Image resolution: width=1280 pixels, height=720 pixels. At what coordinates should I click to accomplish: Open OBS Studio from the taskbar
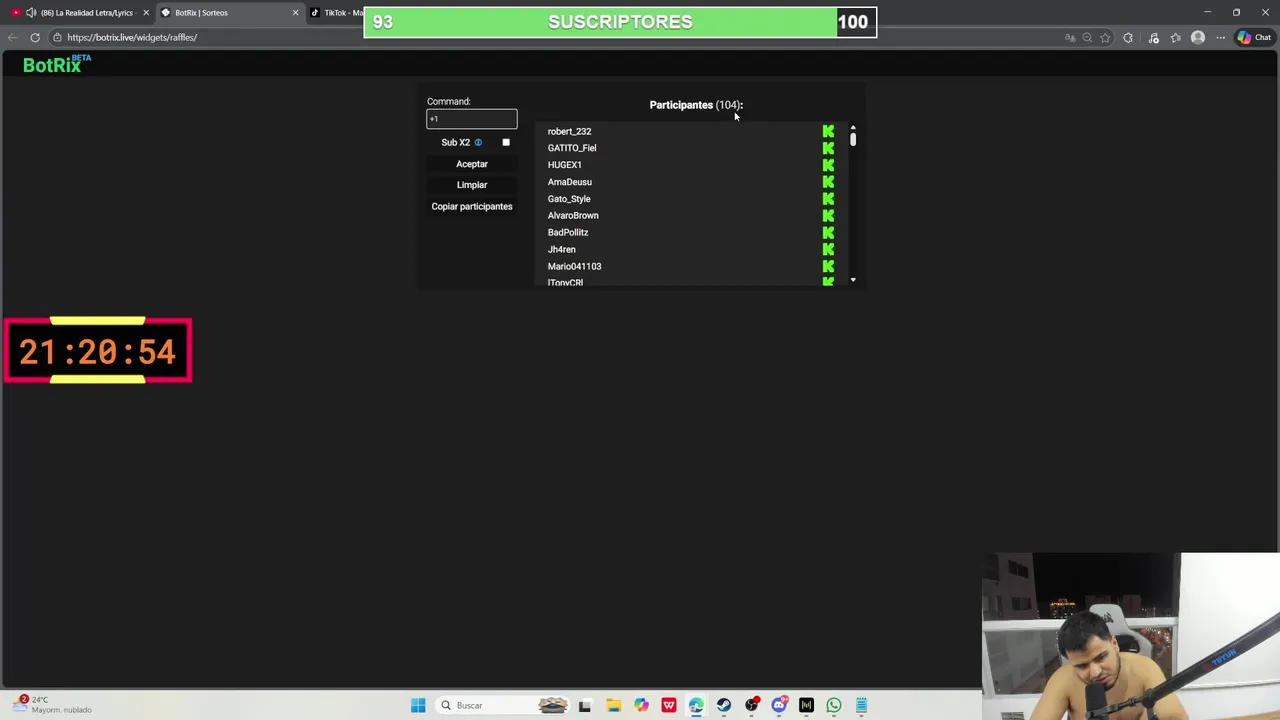pyautogui.click(x=751, y=705)
